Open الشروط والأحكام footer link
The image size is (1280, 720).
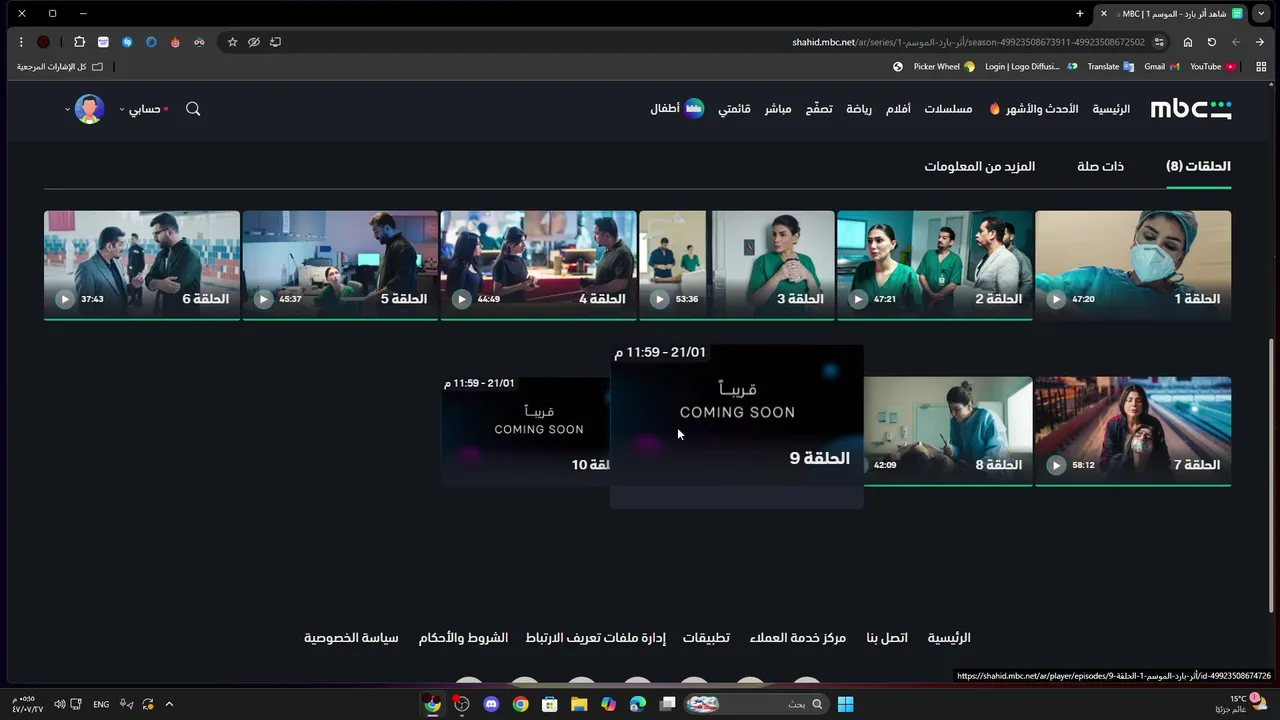463,638
